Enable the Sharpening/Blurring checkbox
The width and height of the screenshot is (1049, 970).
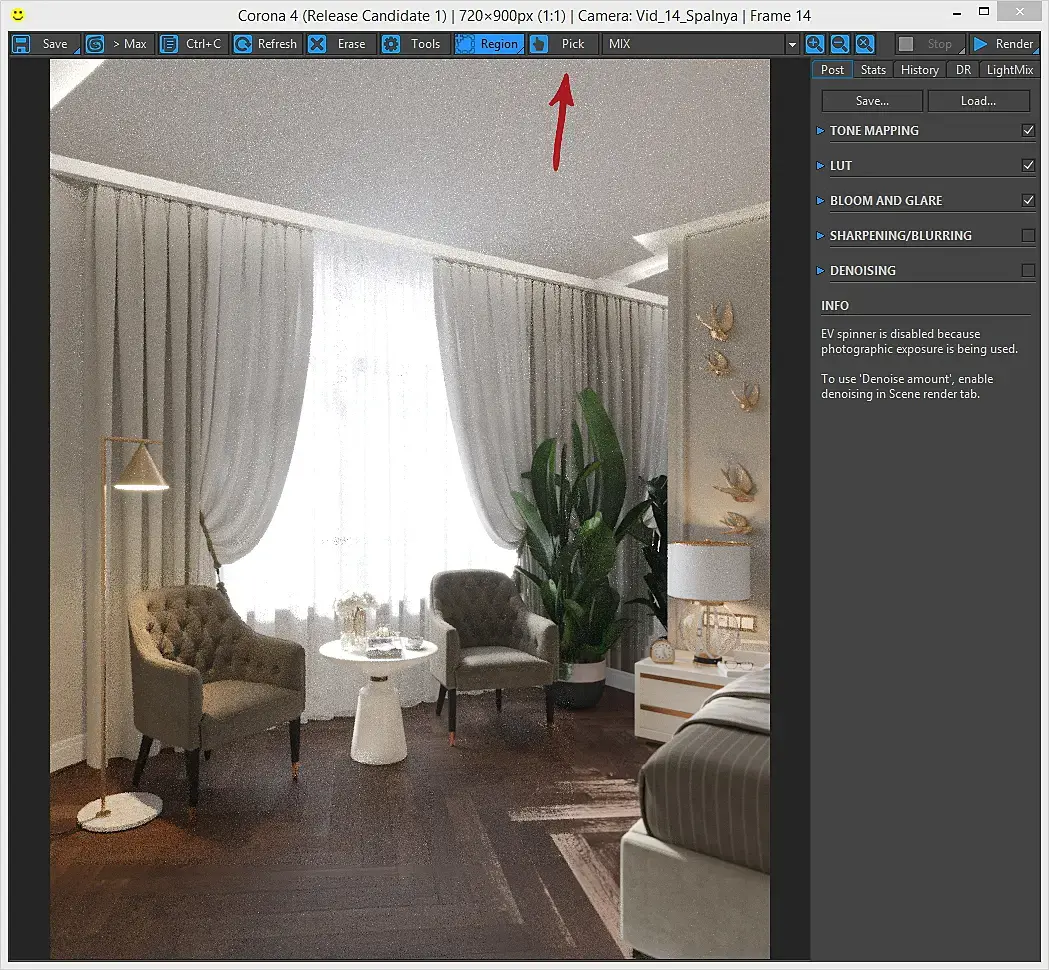(1028, 235)
